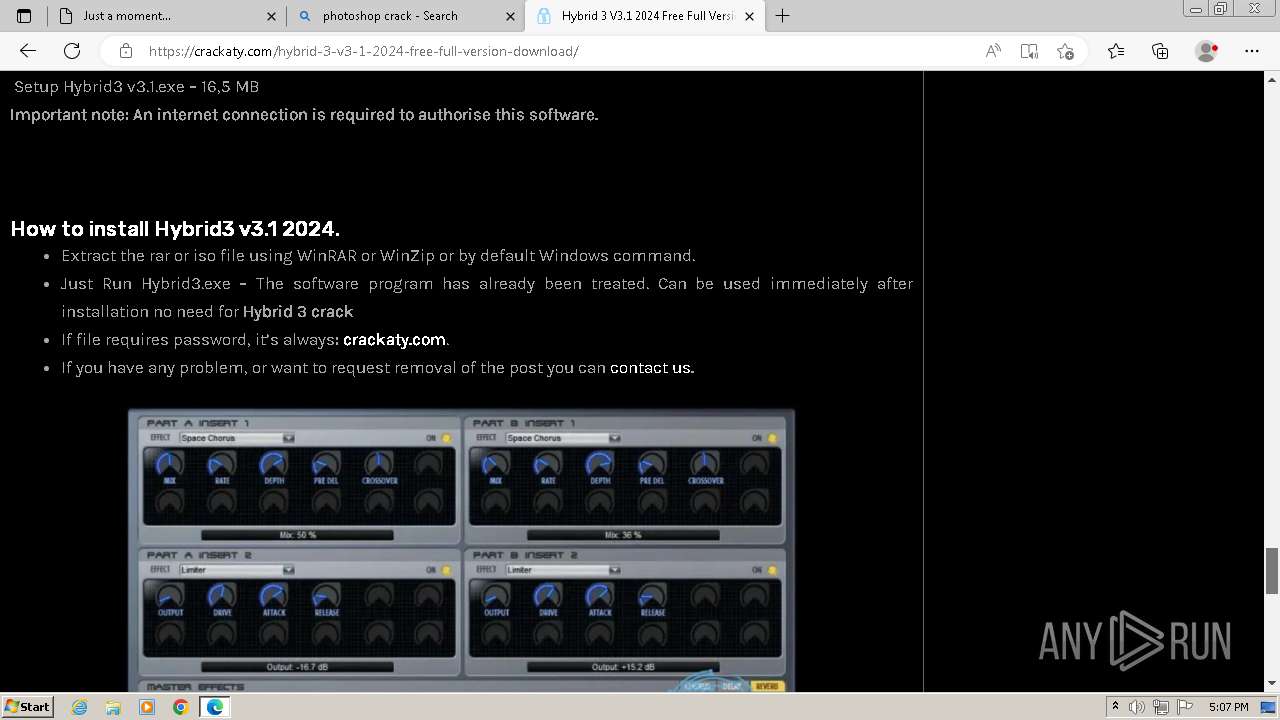
Task: Open the Action Center flag icon
Action: 1185,707
